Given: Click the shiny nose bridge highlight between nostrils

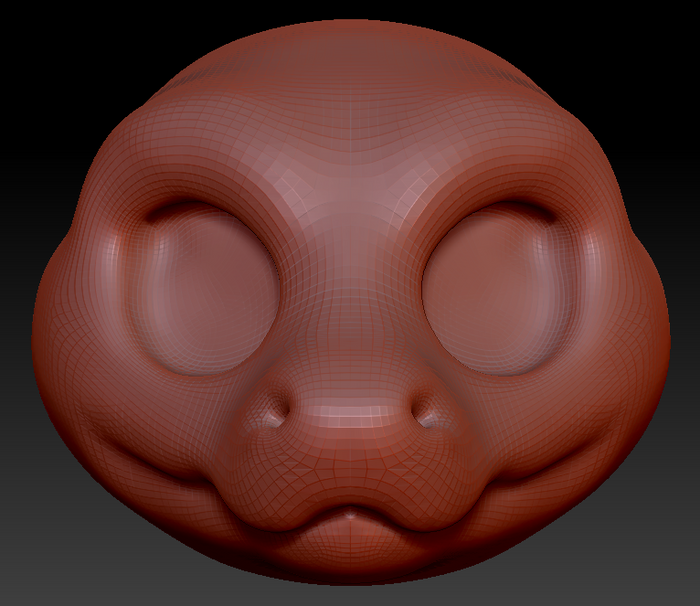Looking at the screenshot, I should click(350, 414).
